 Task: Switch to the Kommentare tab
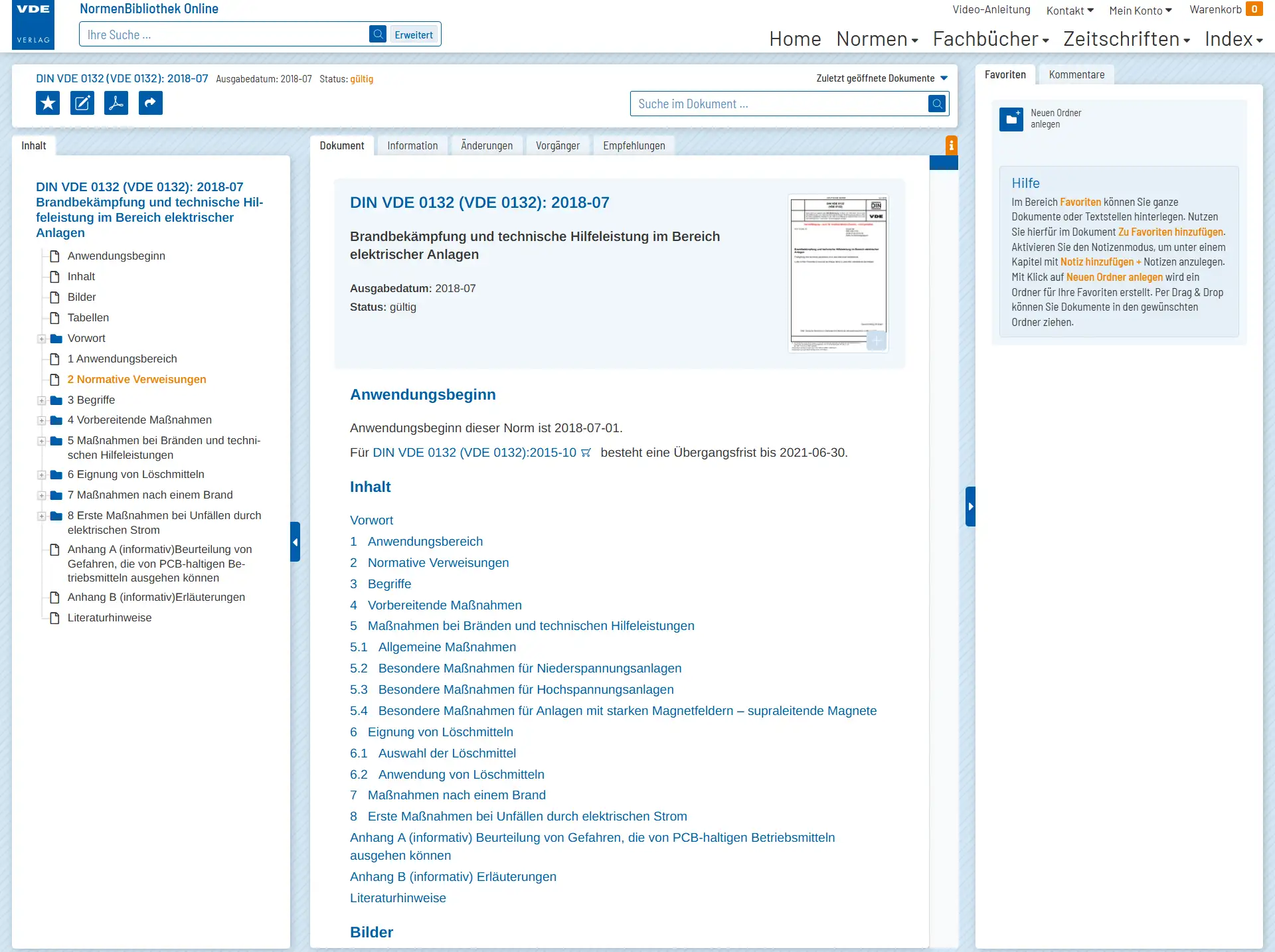click(1076, 74)
